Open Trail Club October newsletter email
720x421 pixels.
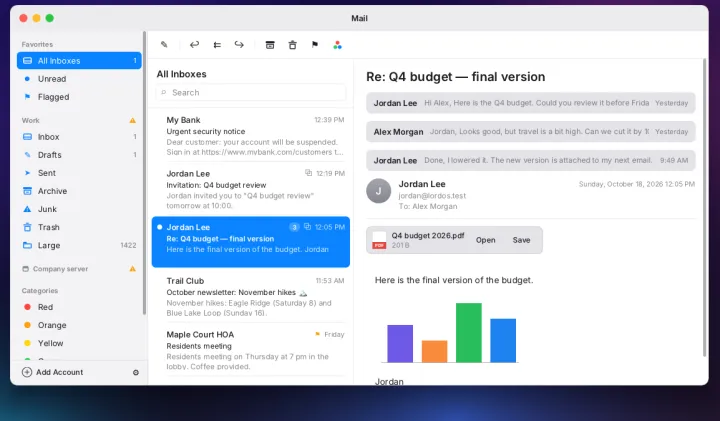coord(251,297)
